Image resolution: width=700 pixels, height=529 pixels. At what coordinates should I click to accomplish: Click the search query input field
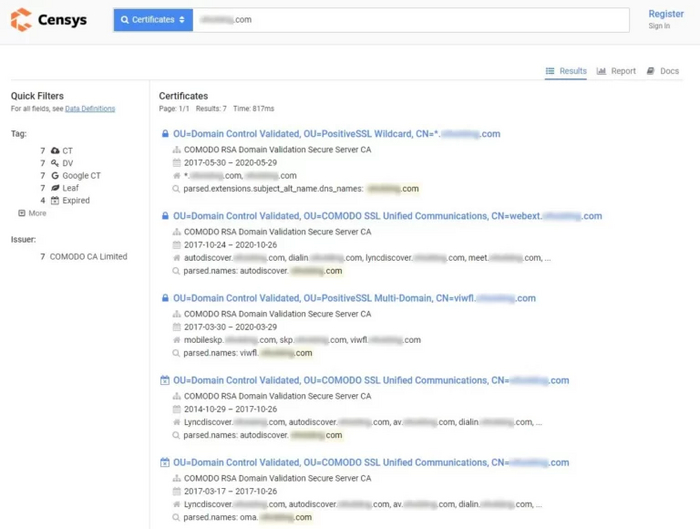tap(410, 20)
